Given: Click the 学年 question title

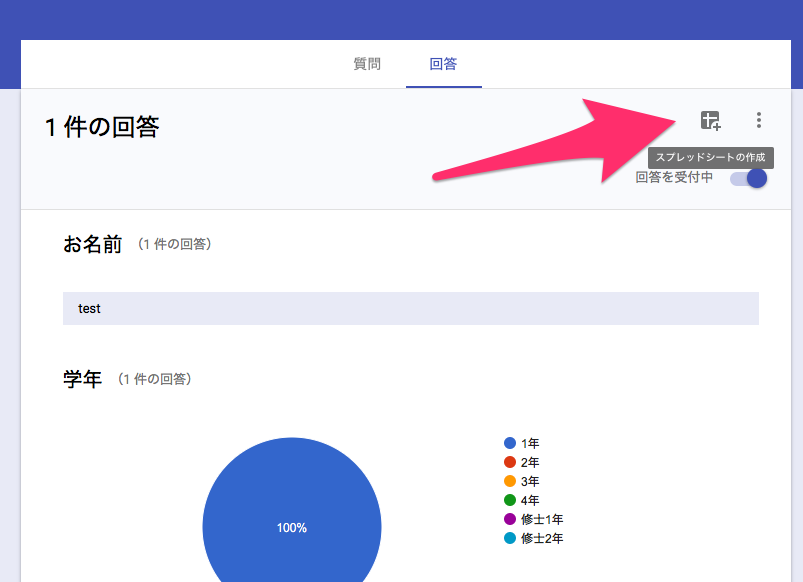Looking at the screenshot, I should 80,378.
